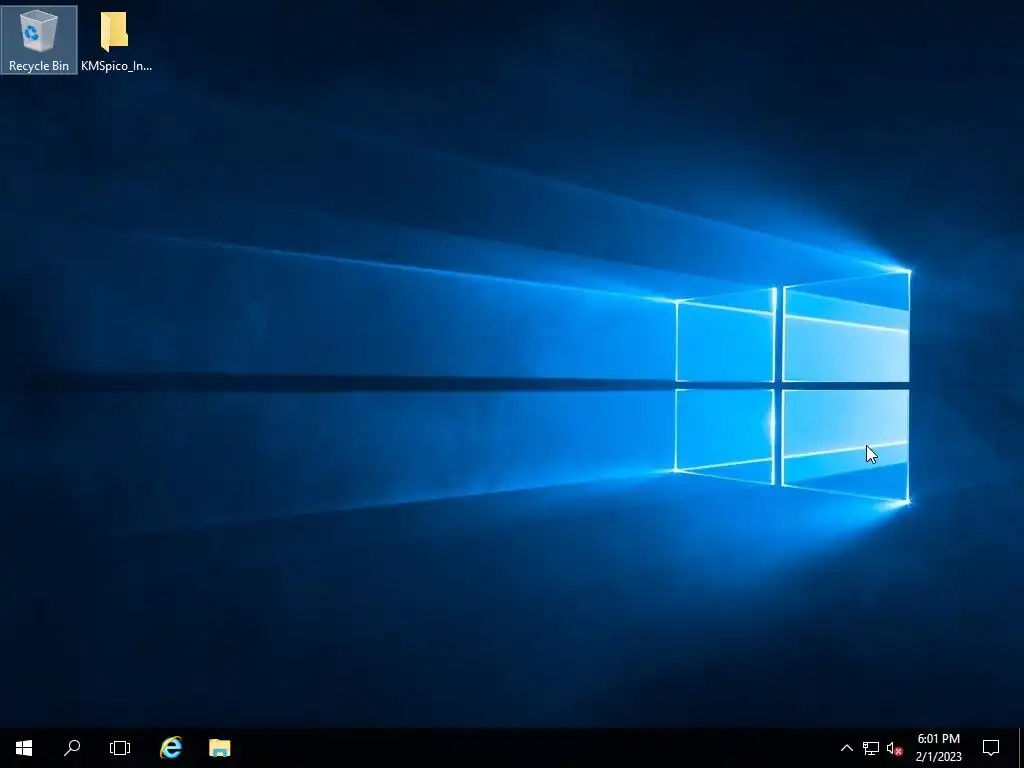Select the KMSpico_In... folder on desktop
1024x768 pixels.
click(116, 40)
